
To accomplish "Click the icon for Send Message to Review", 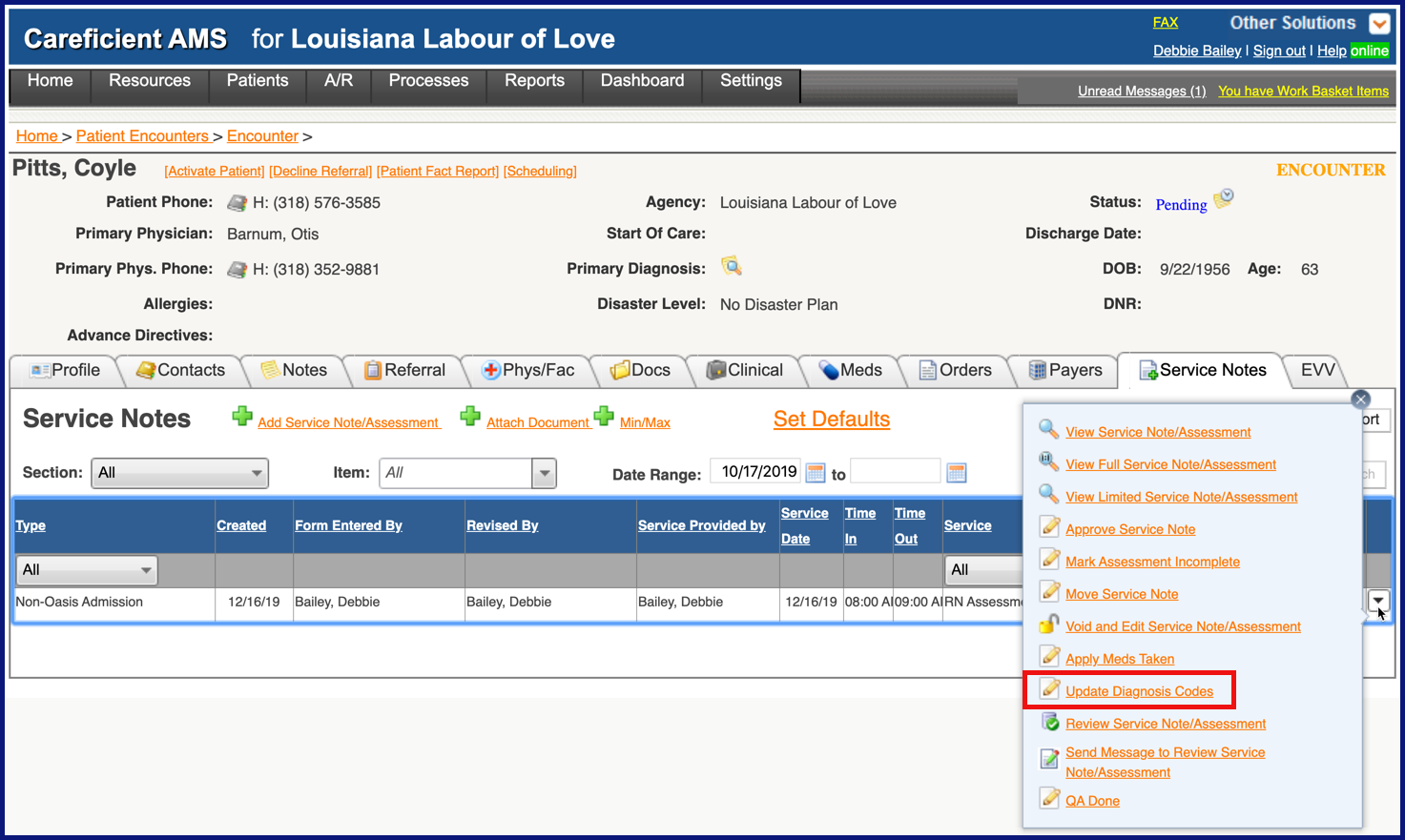I will pyautogui.click(x=1049, y=759).
